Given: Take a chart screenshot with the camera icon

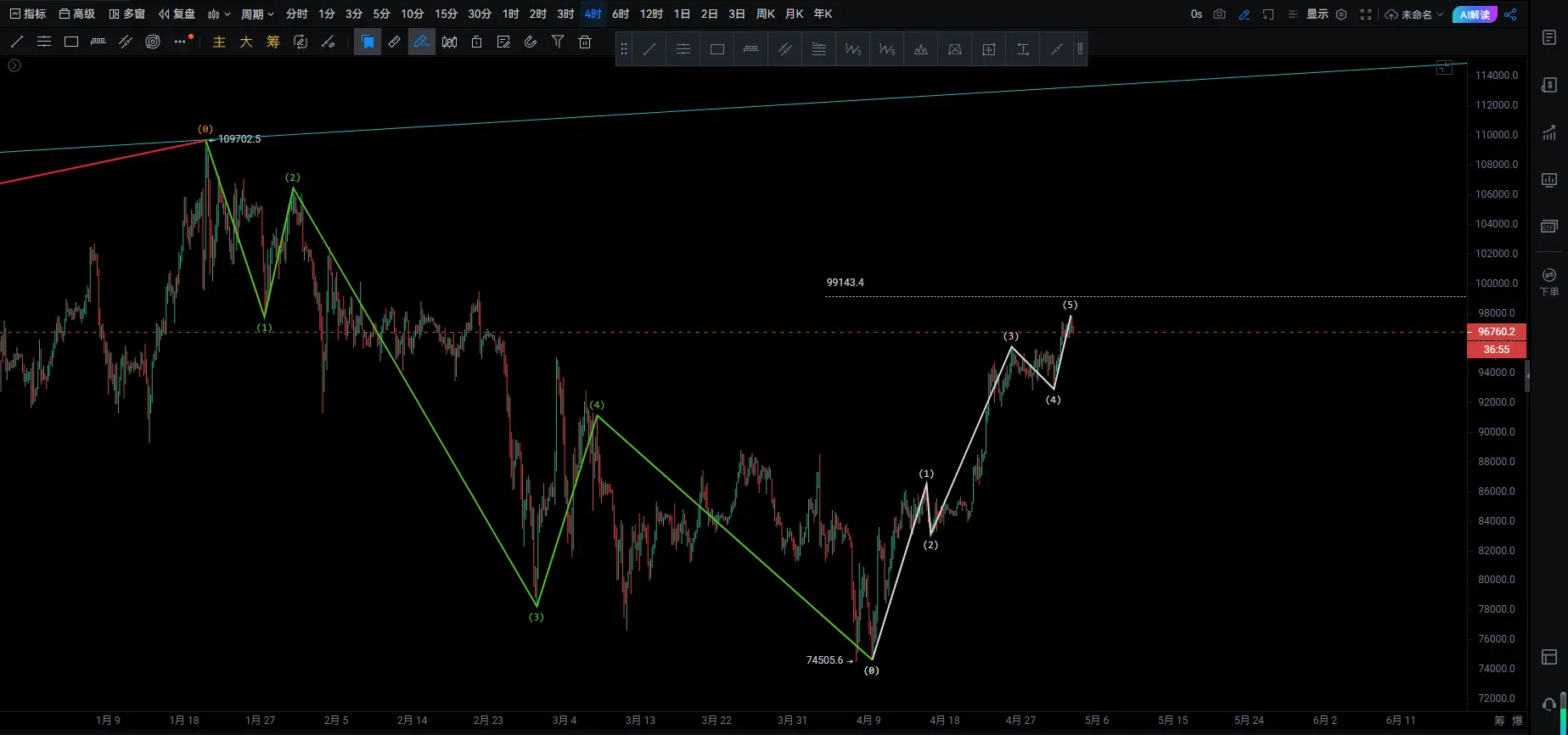Looking at the screenshot, I should click(x=1220, y=14).
